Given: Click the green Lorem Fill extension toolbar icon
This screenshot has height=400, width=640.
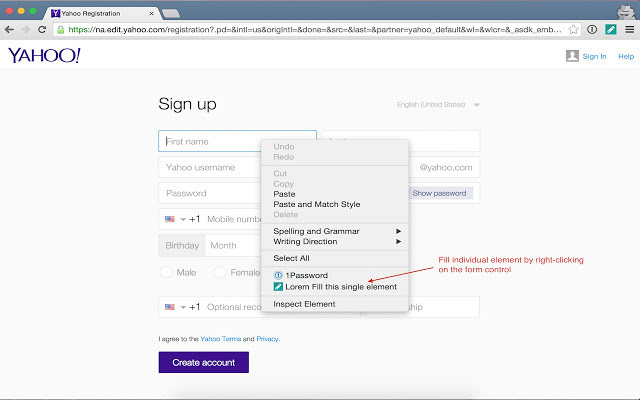Looking at the screenshot, I should coord(611,29).
